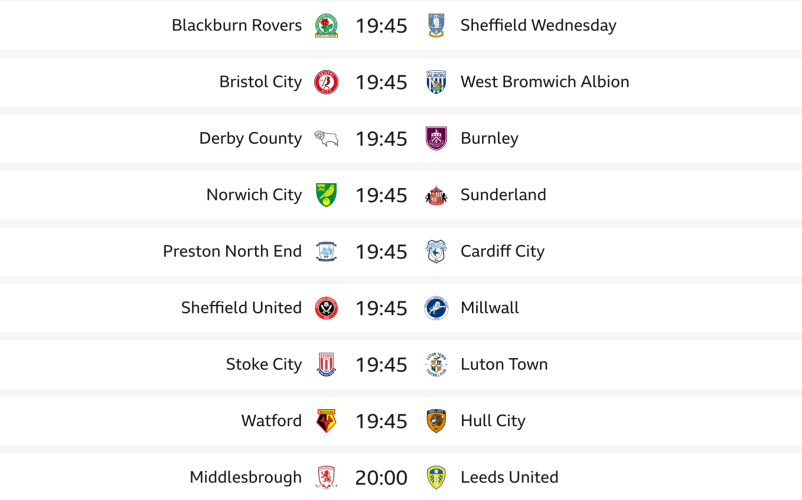The image size is (802, 500).
Task: Click the Sunderland club crest
Action: click(436, 195)
